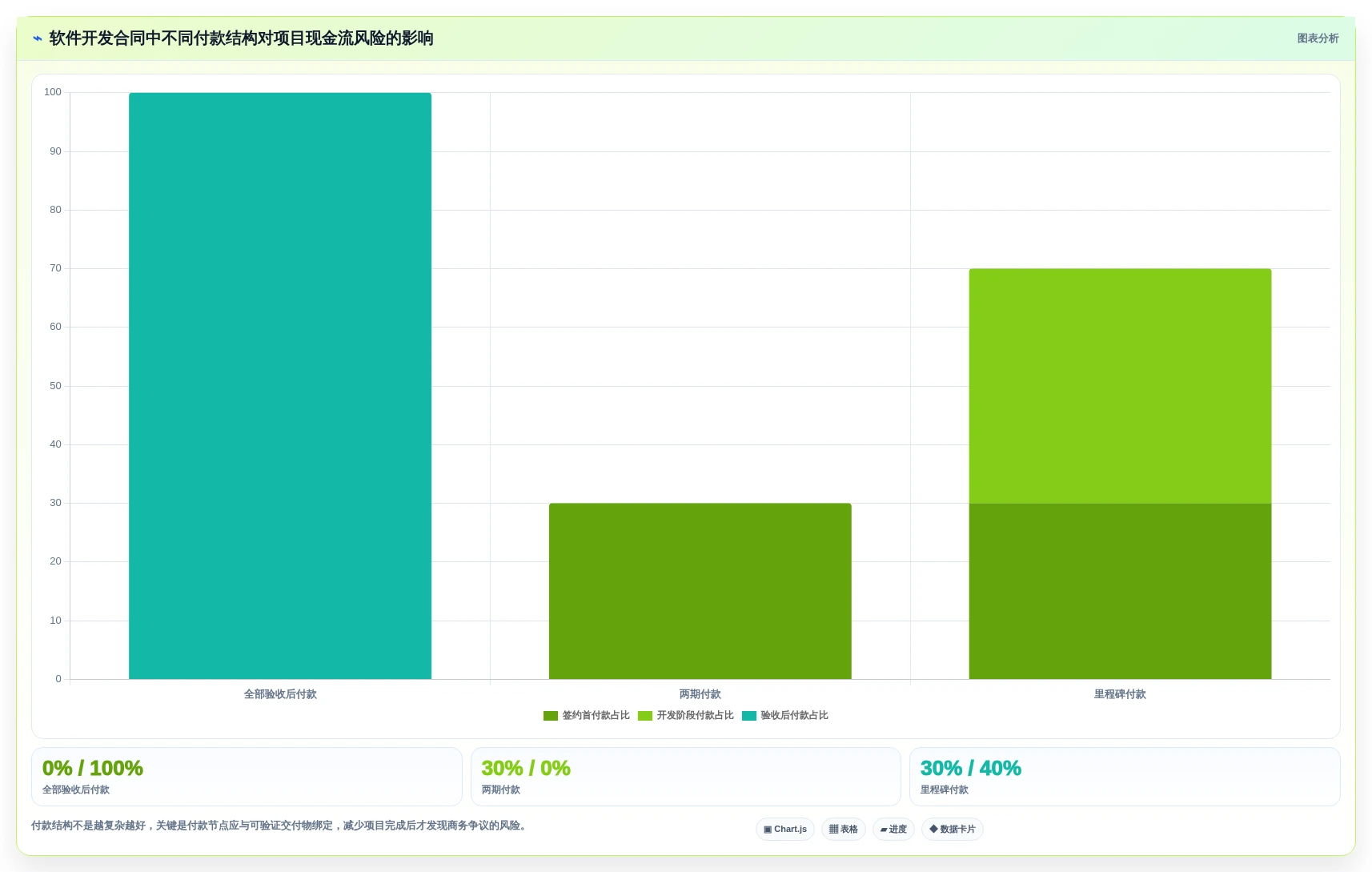Screen dimensions: 1372x872
Task: Click the 签约首付款占比 legend text
Action: [x=596, y=716]
